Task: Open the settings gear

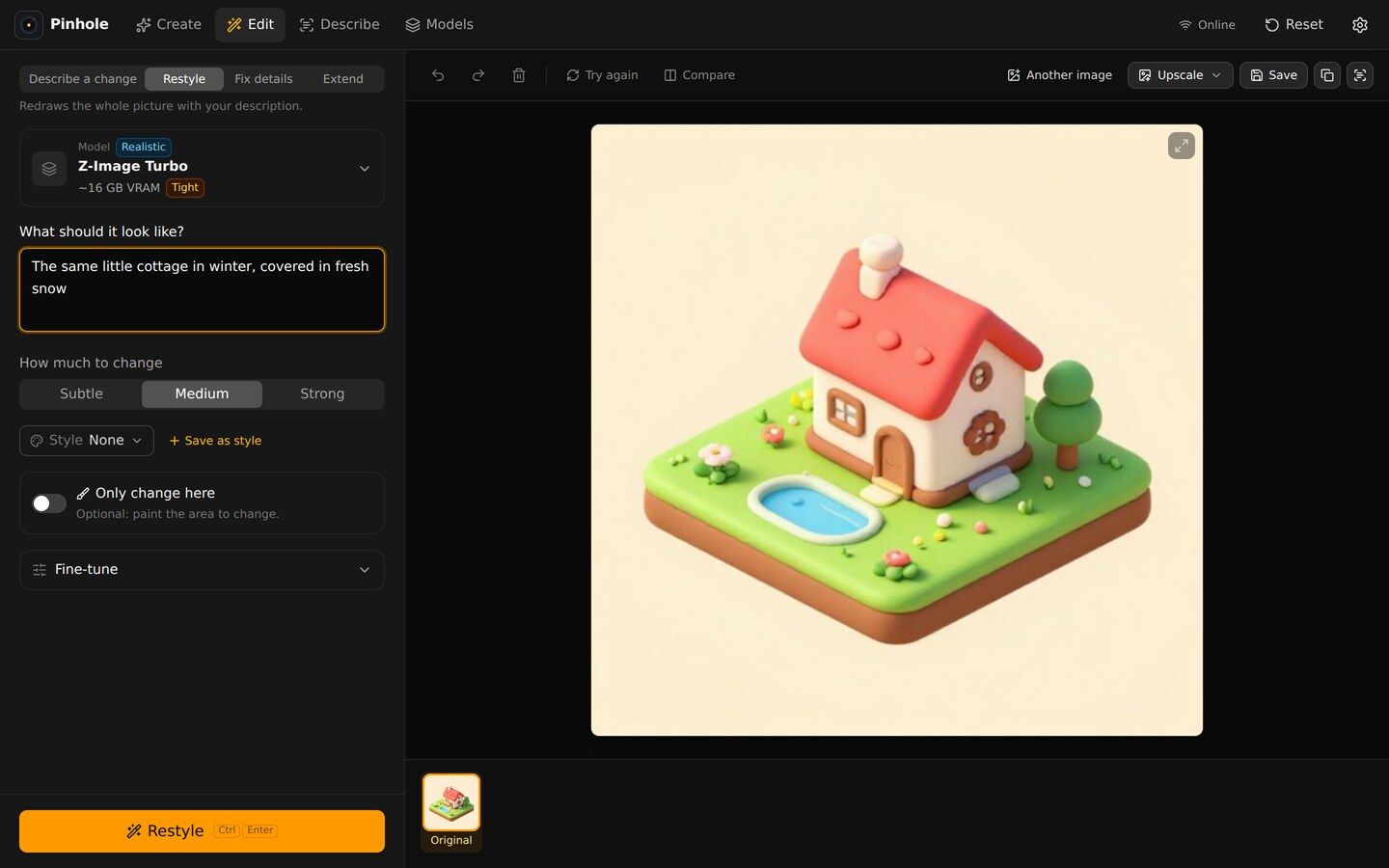Action: point(1360,25)
